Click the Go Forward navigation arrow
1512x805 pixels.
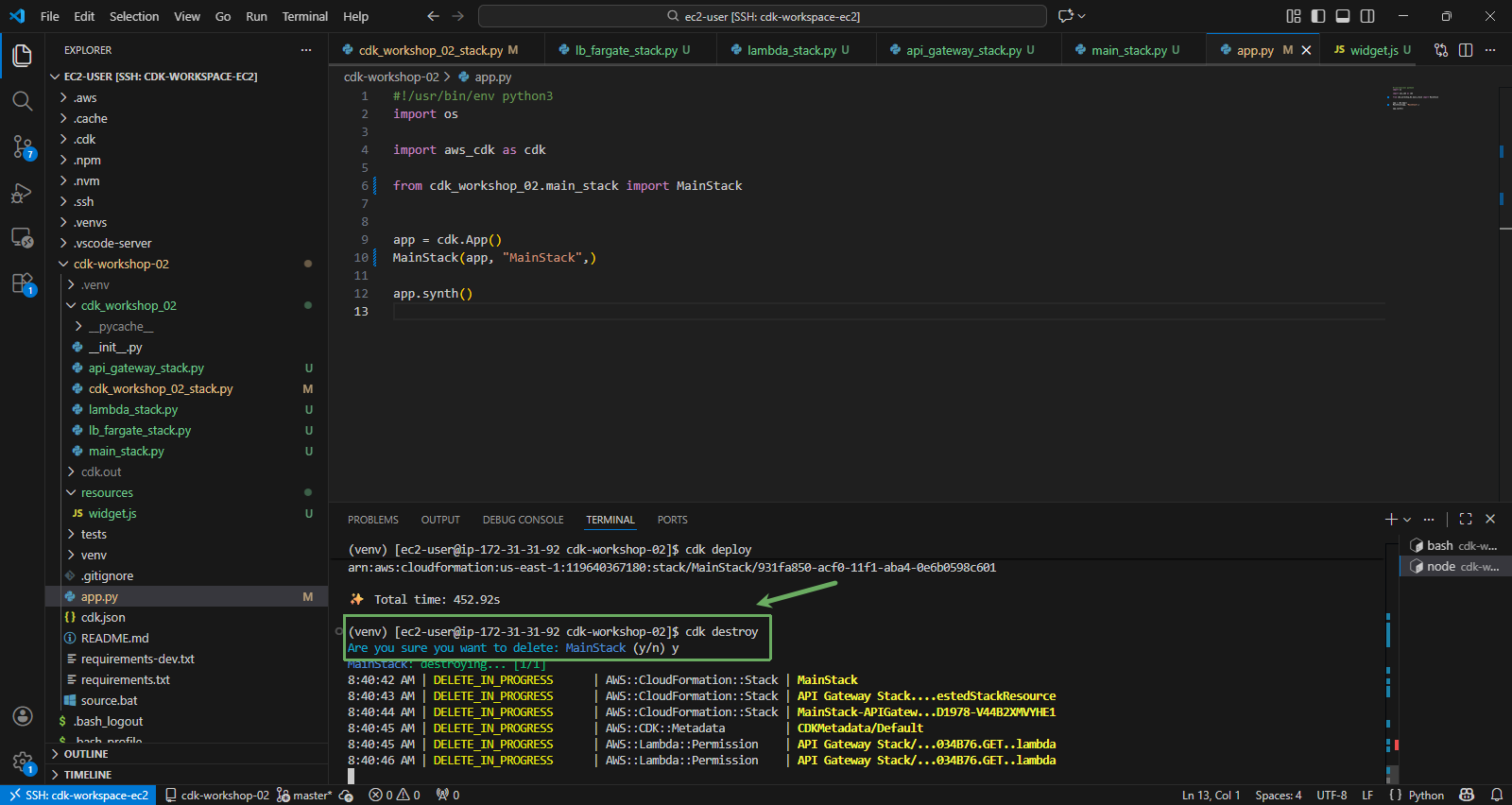[458, 16]
